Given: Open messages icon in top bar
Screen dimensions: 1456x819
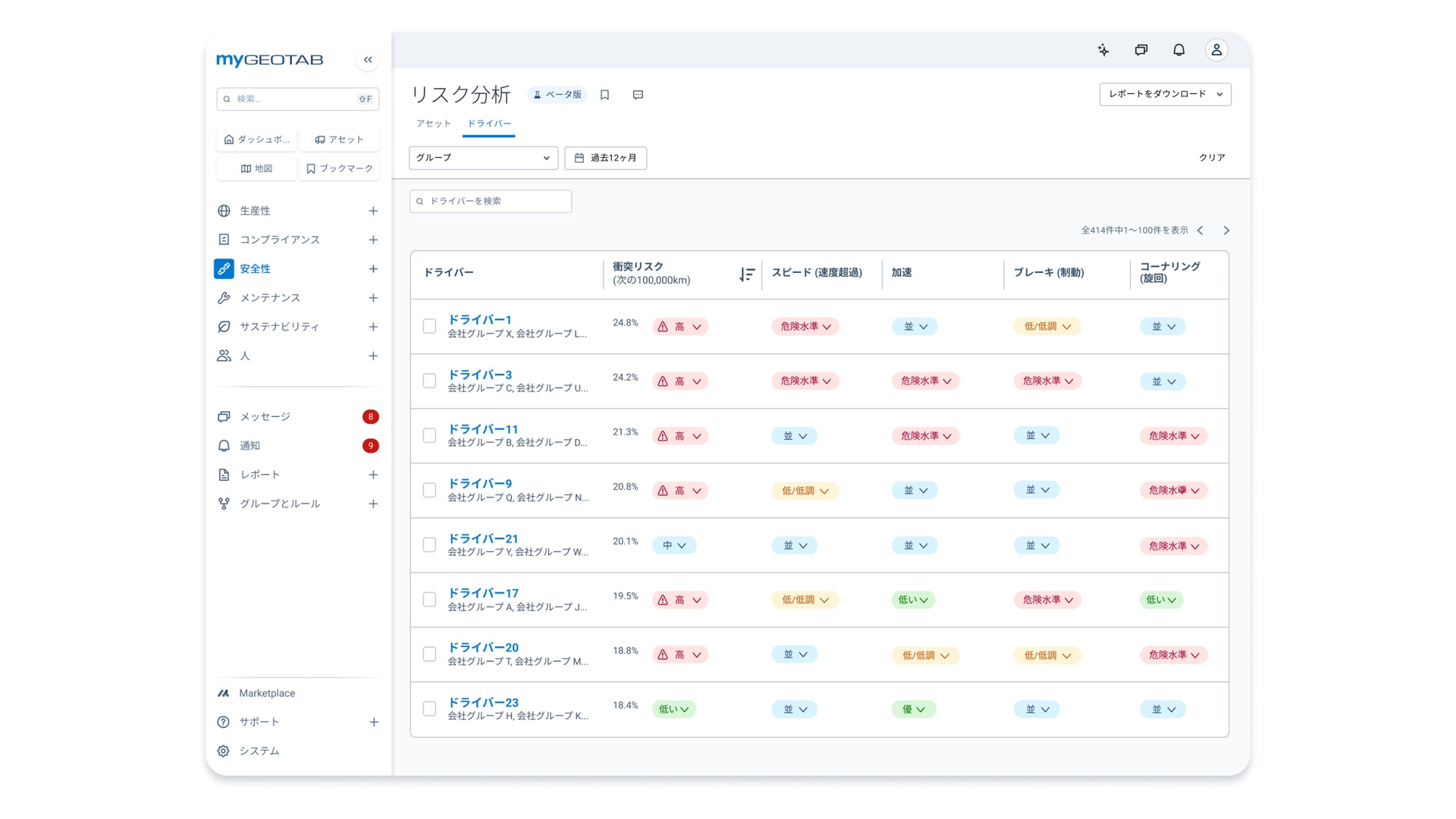Looking at the screenshot, I should click(1141, 50).
